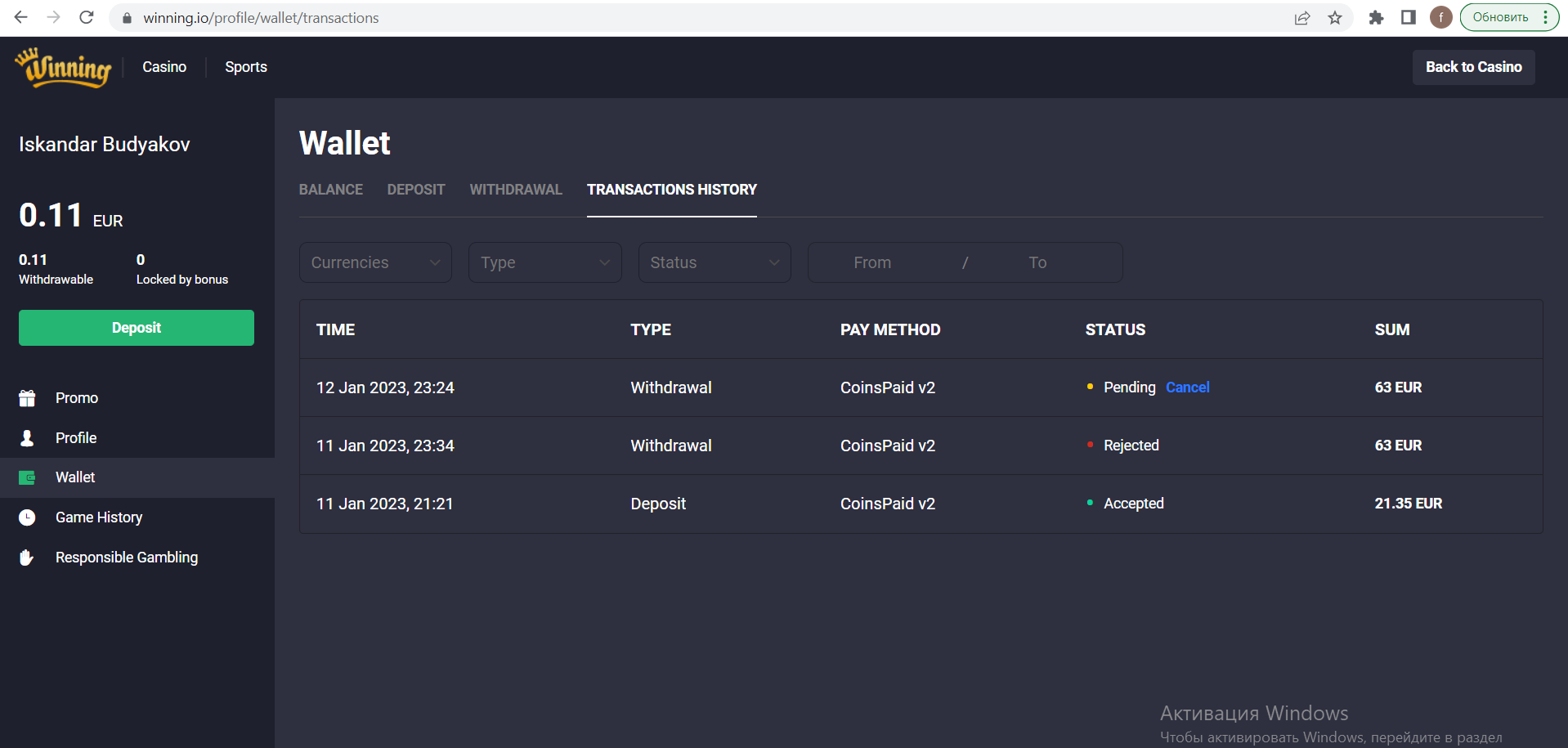The height and width of the screenshot is (748, 1568).
Task: Click the Rejected status text
Action: (x=1131, y=446)
